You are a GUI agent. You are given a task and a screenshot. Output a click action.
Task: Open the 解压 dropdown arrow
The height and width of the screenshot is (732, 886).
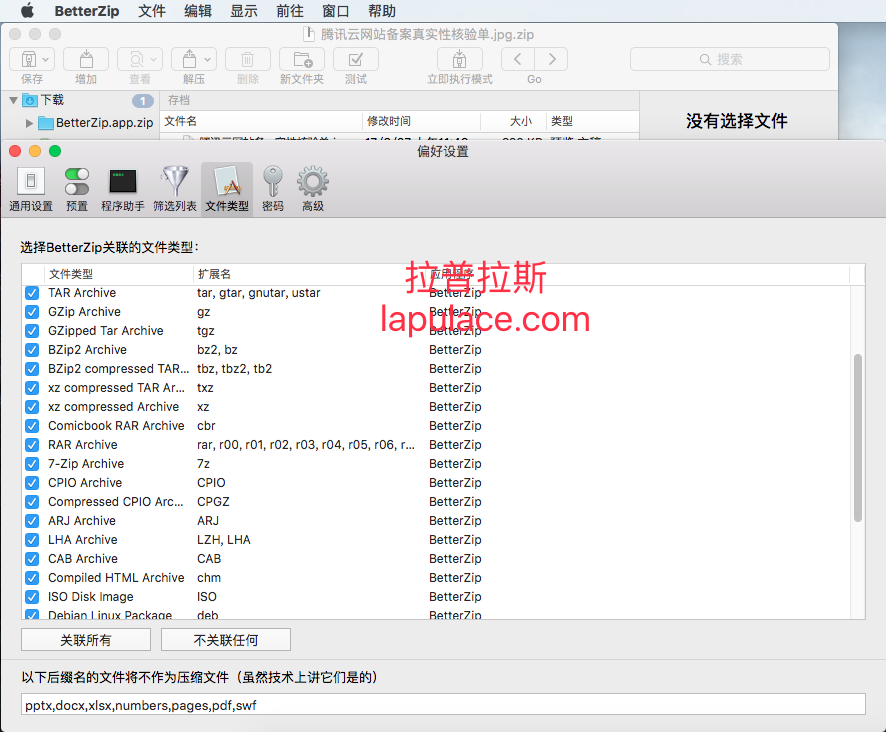click(x=207, y=59)
